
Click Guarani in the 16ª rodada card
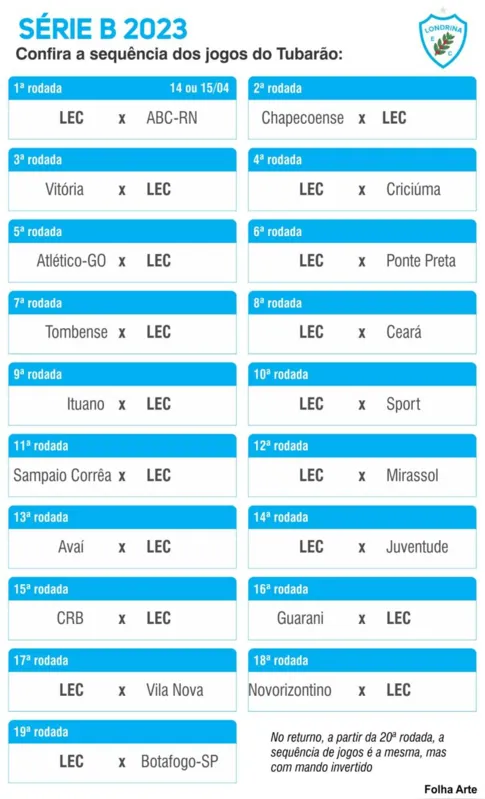coord(300,618)
